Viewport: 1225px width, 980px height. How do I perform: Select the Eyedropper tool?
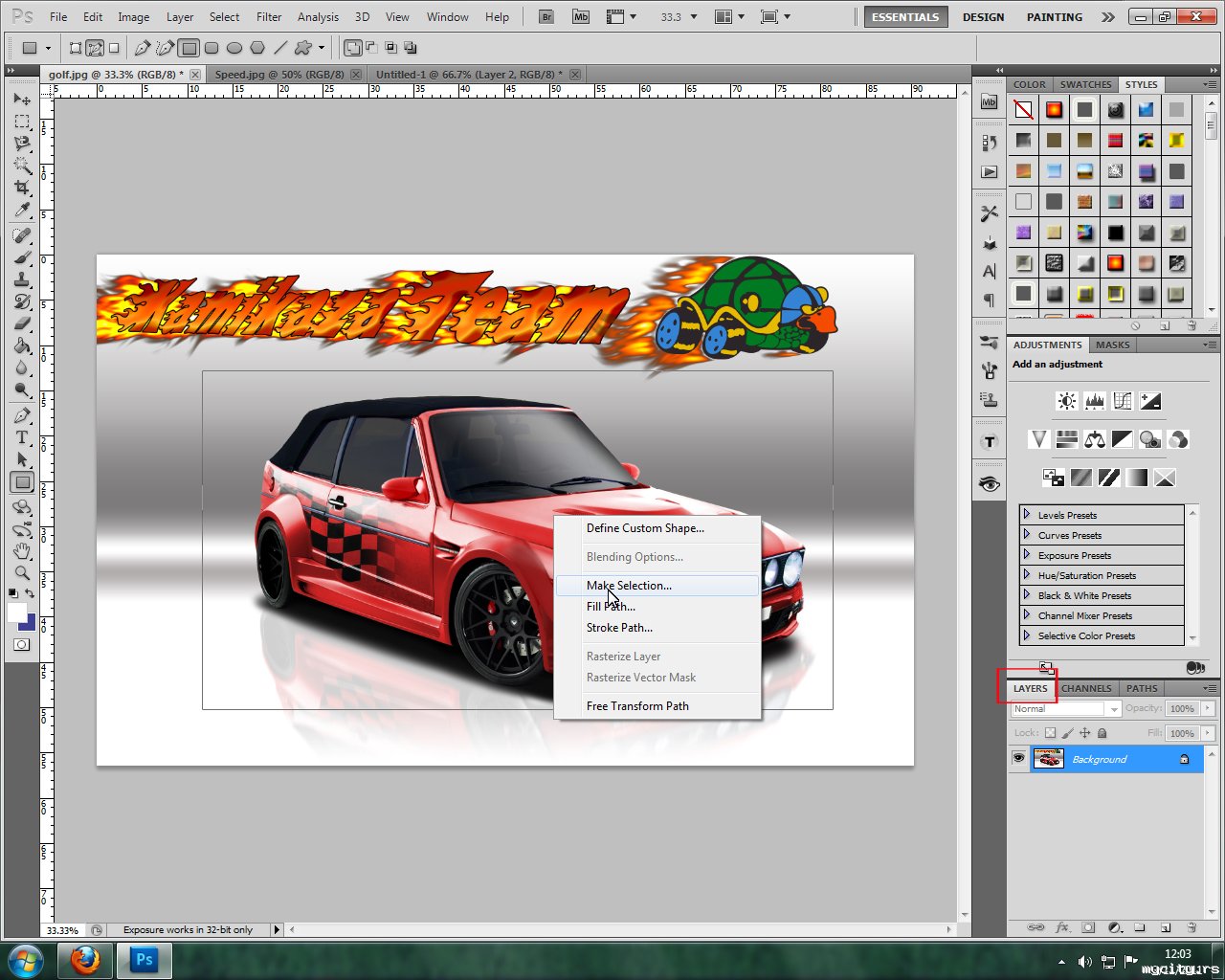point(22,211)
